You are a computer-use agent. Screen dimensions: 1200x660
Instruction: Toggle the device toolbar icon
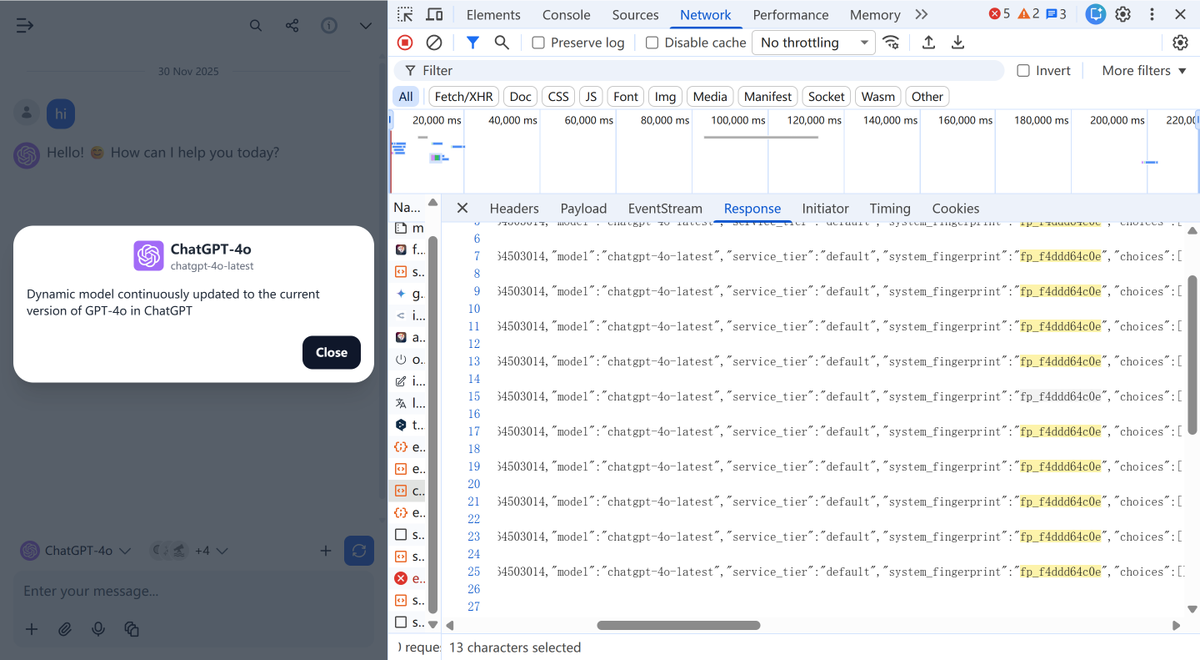click(435, 15)
